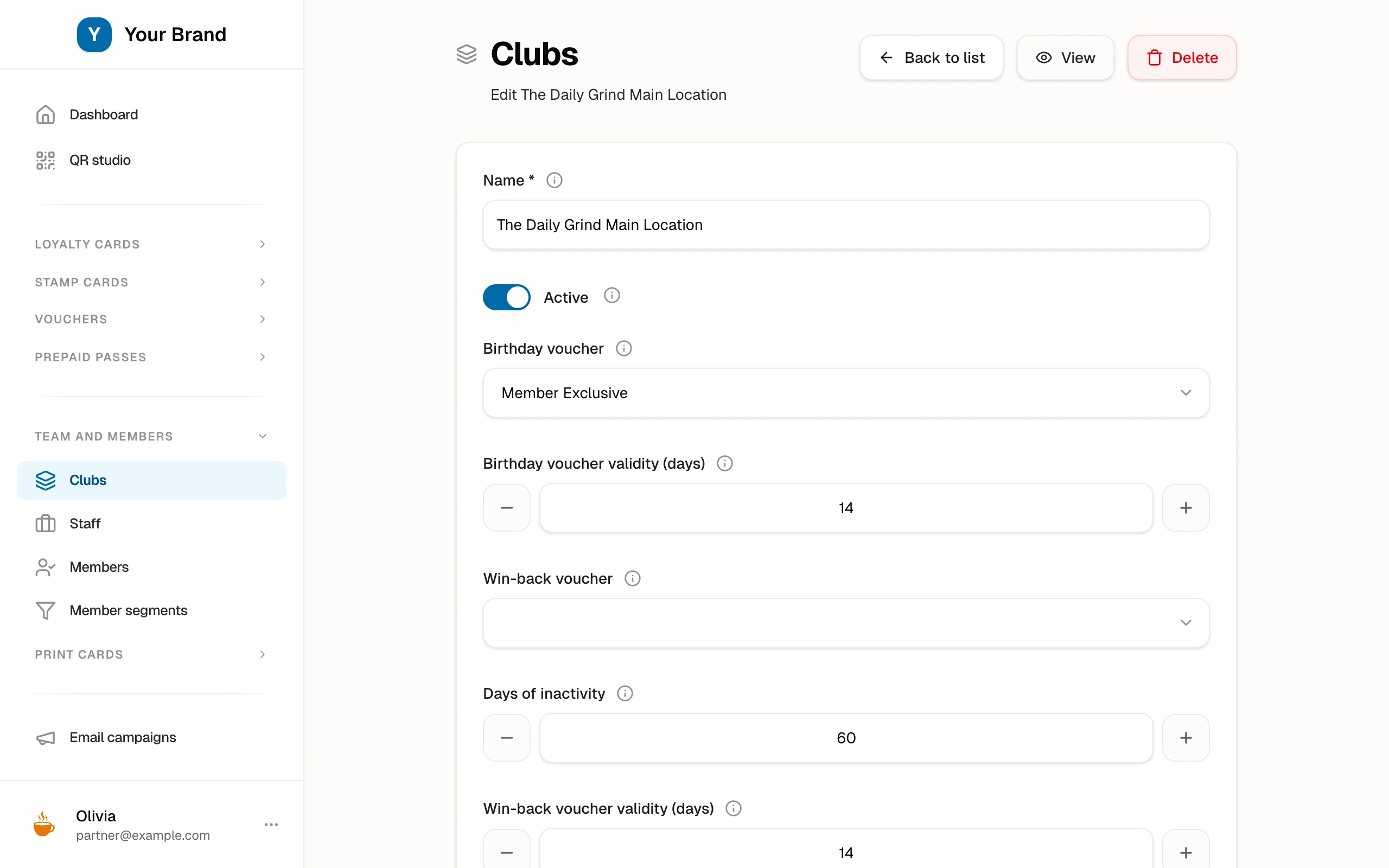Click the Days of inactivity number field
The width and height of the screenshot is (1389, 868).
coord(846,738)
